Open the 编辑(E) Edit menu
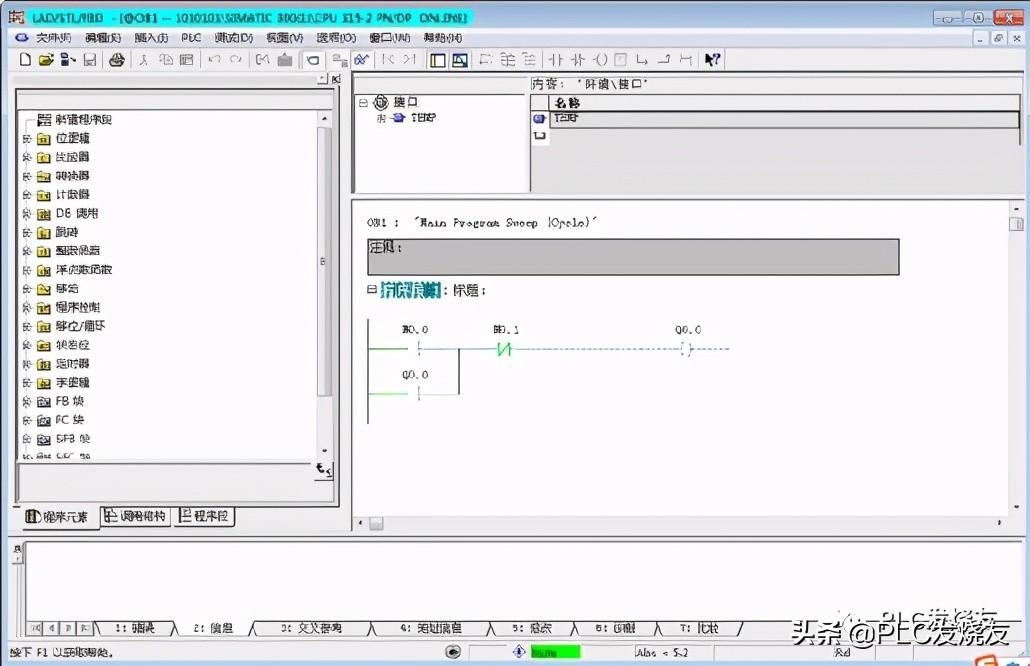This screenshot has width=1030, height=666. [103, 38]
